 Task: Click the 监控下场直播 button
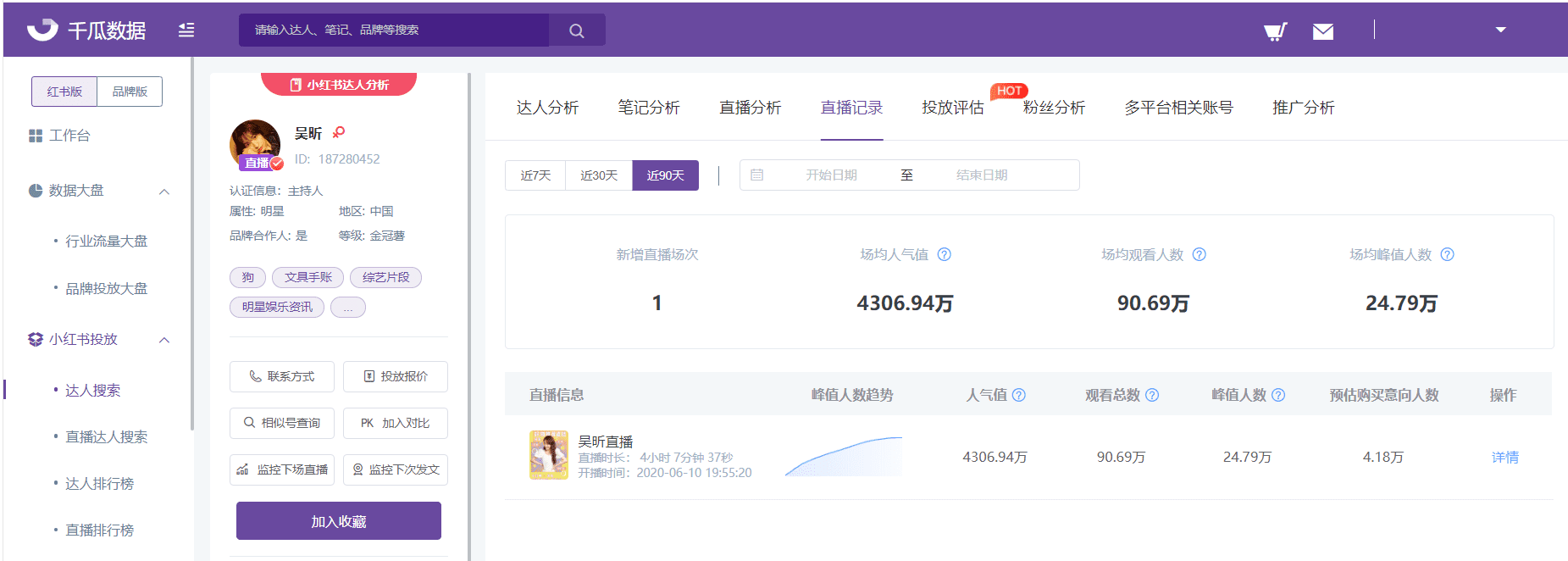point(282,469)
